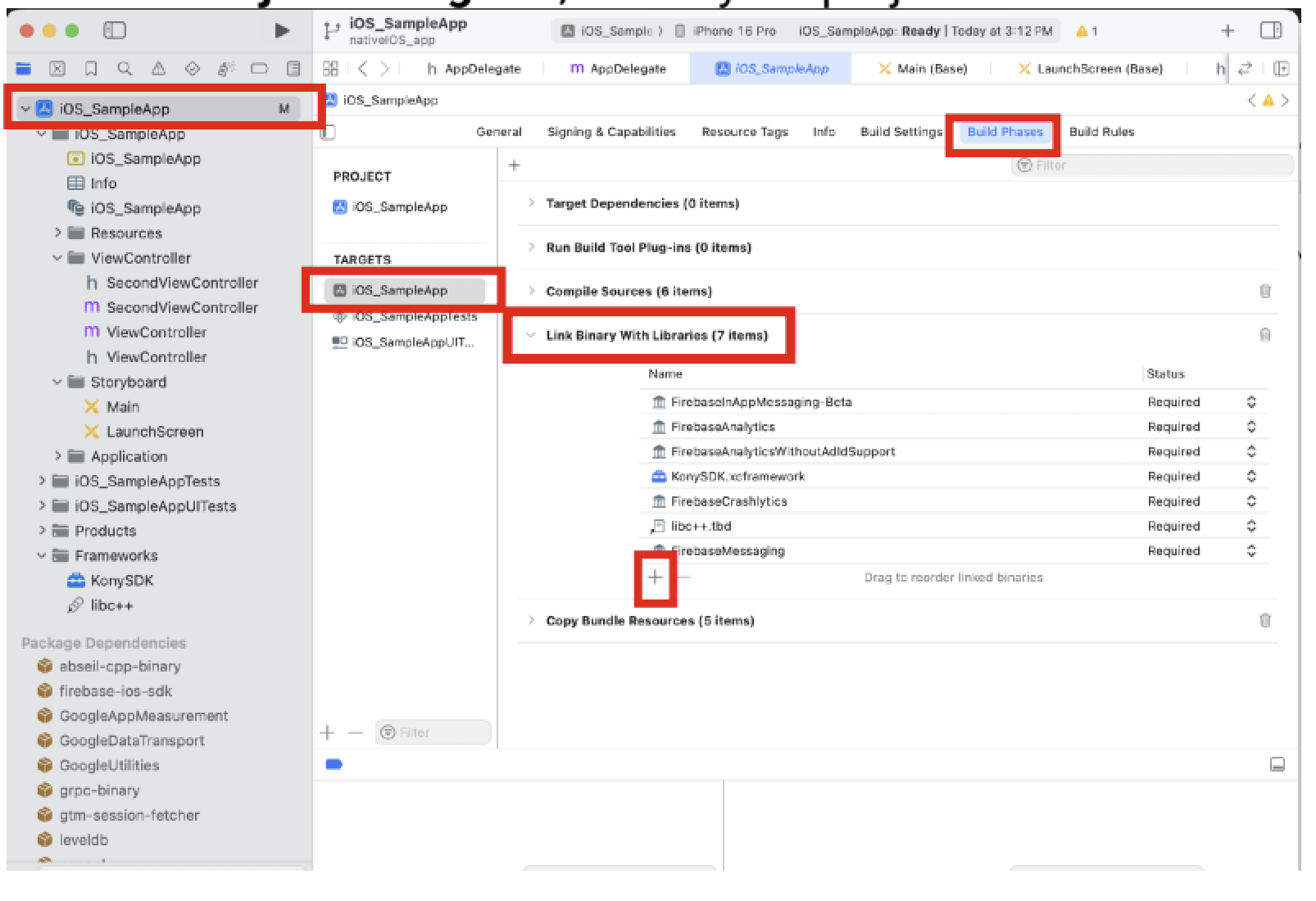
Task: Change the Required status stepper for KonySDK.xcframework
Action: click(1251, 477)
